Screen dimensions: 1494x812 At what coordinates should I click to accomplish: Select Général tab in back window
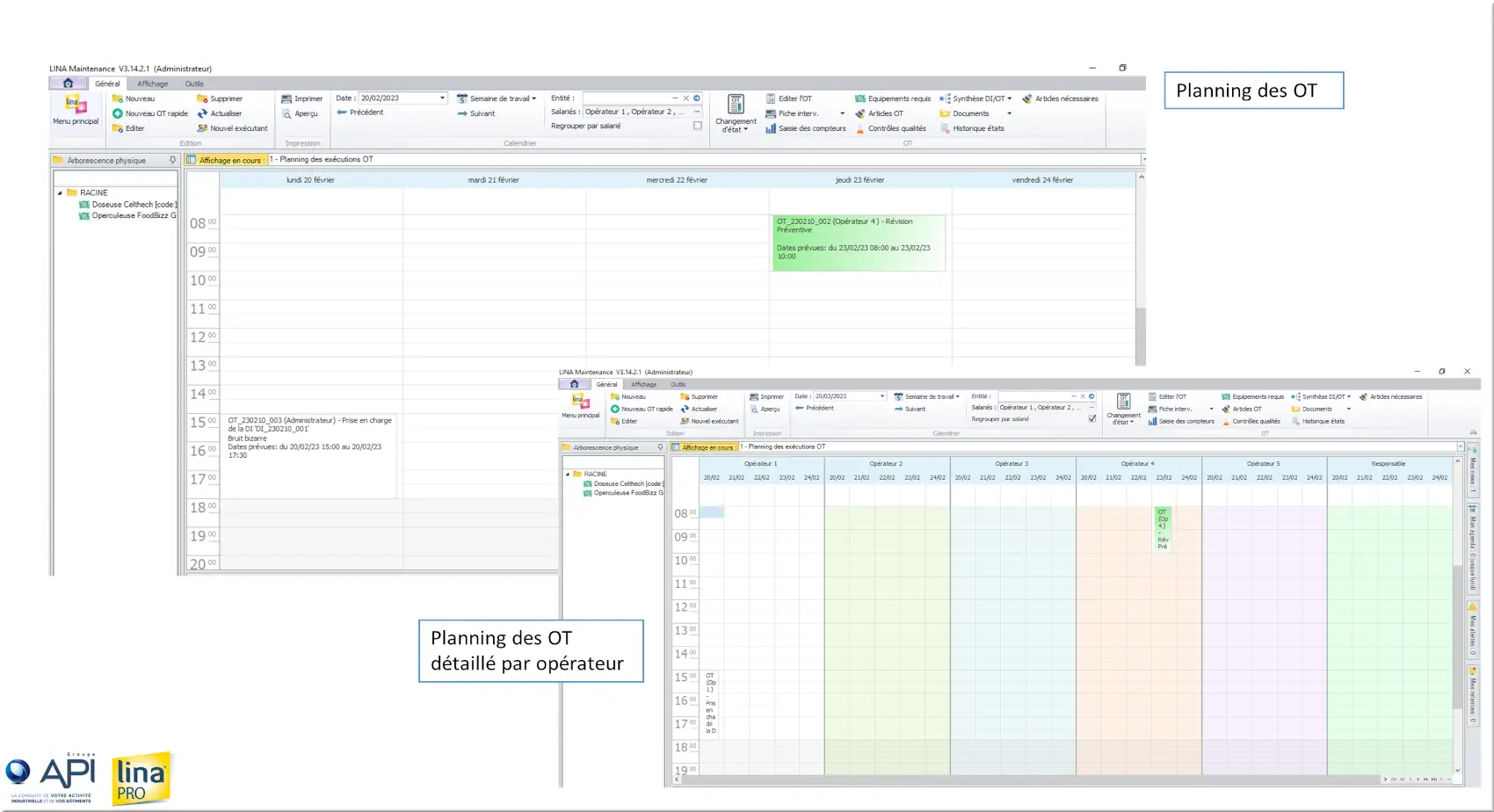(x=107, y=83)
